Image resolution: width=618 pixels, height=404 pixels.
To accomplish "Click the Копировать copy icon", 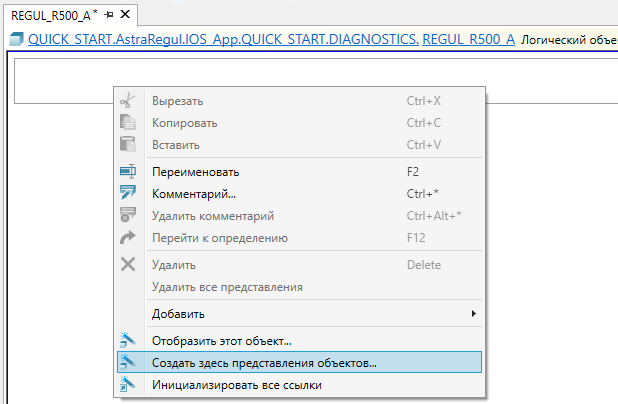I will point(127,123).
